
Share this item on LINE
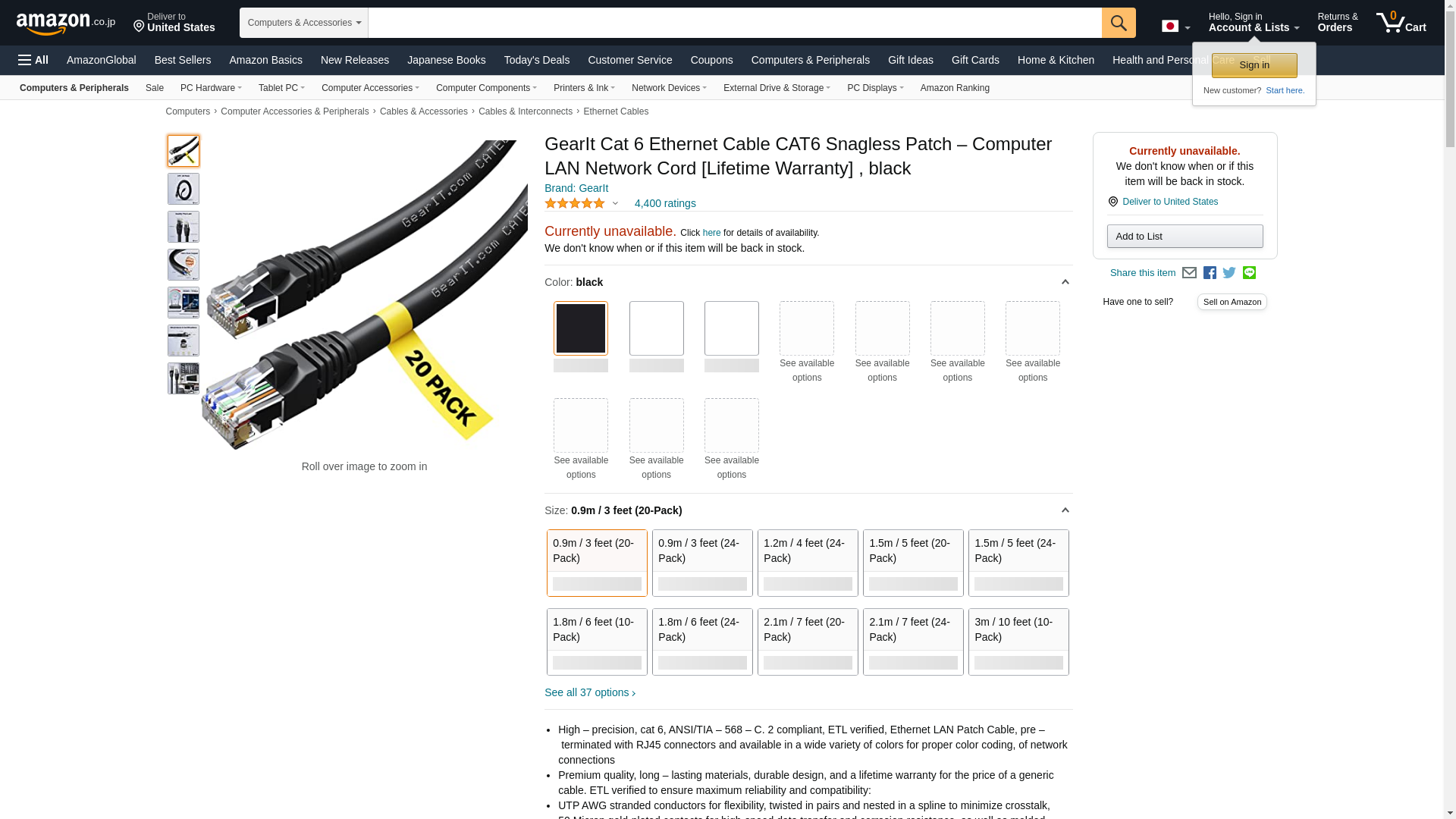pos(1249,273)
